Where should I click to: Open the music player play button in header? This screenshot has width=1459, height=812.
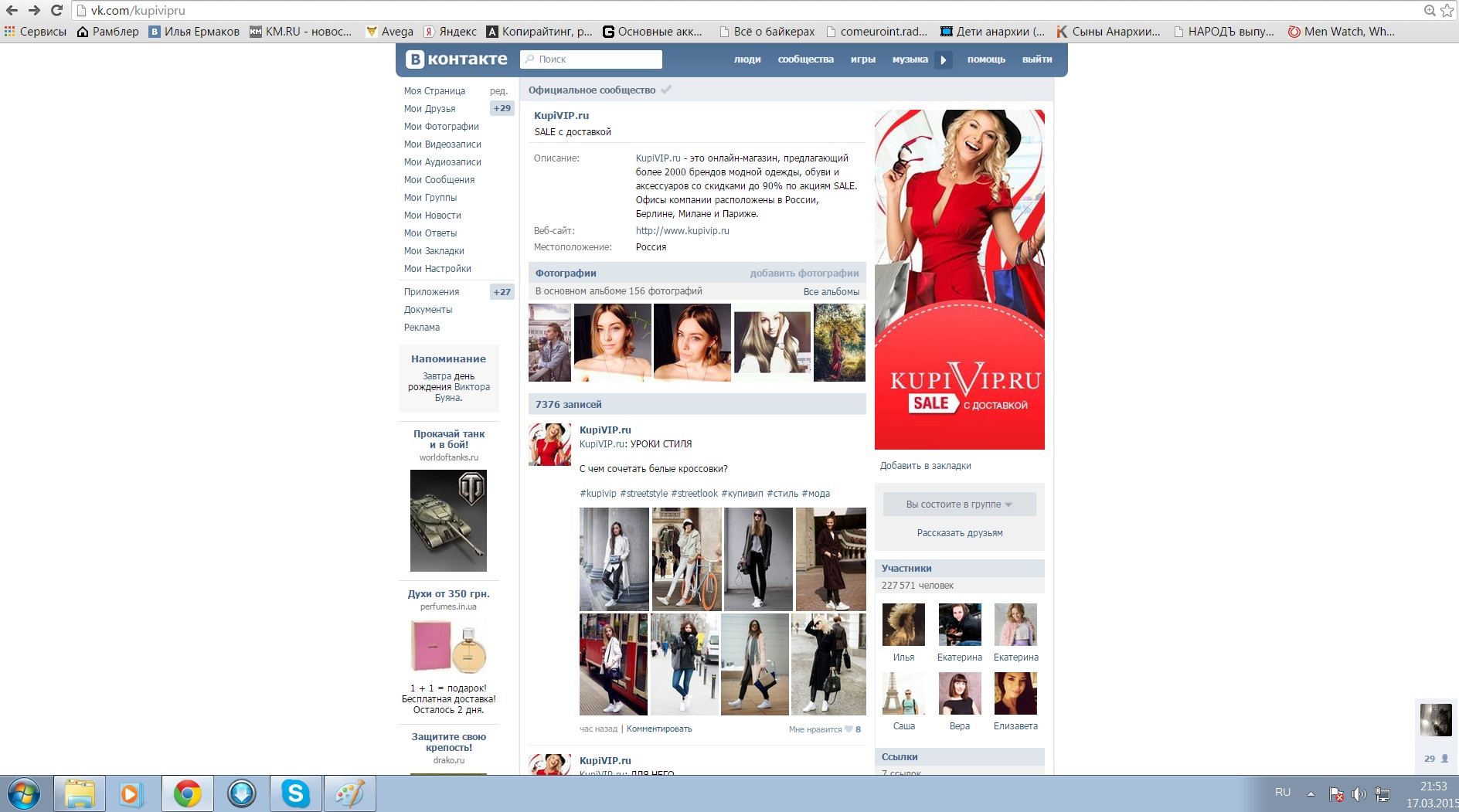point(944,59)
